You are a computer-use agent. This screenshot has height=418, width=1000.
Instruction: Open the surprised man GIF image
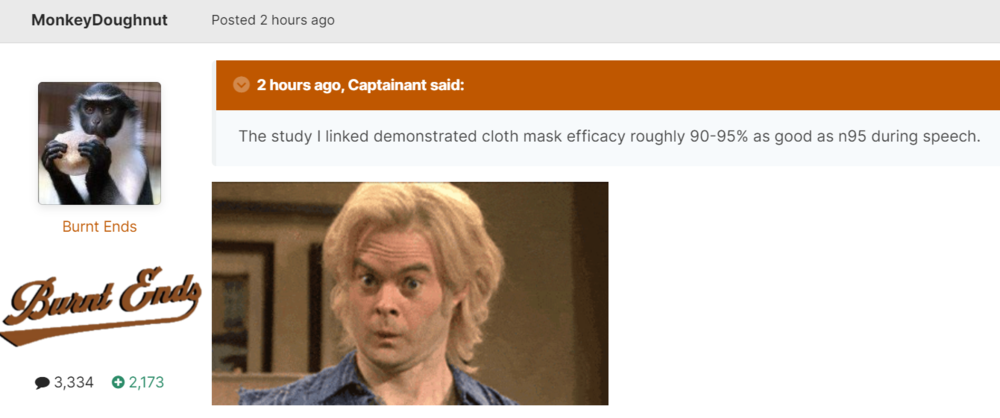(410, 294)
